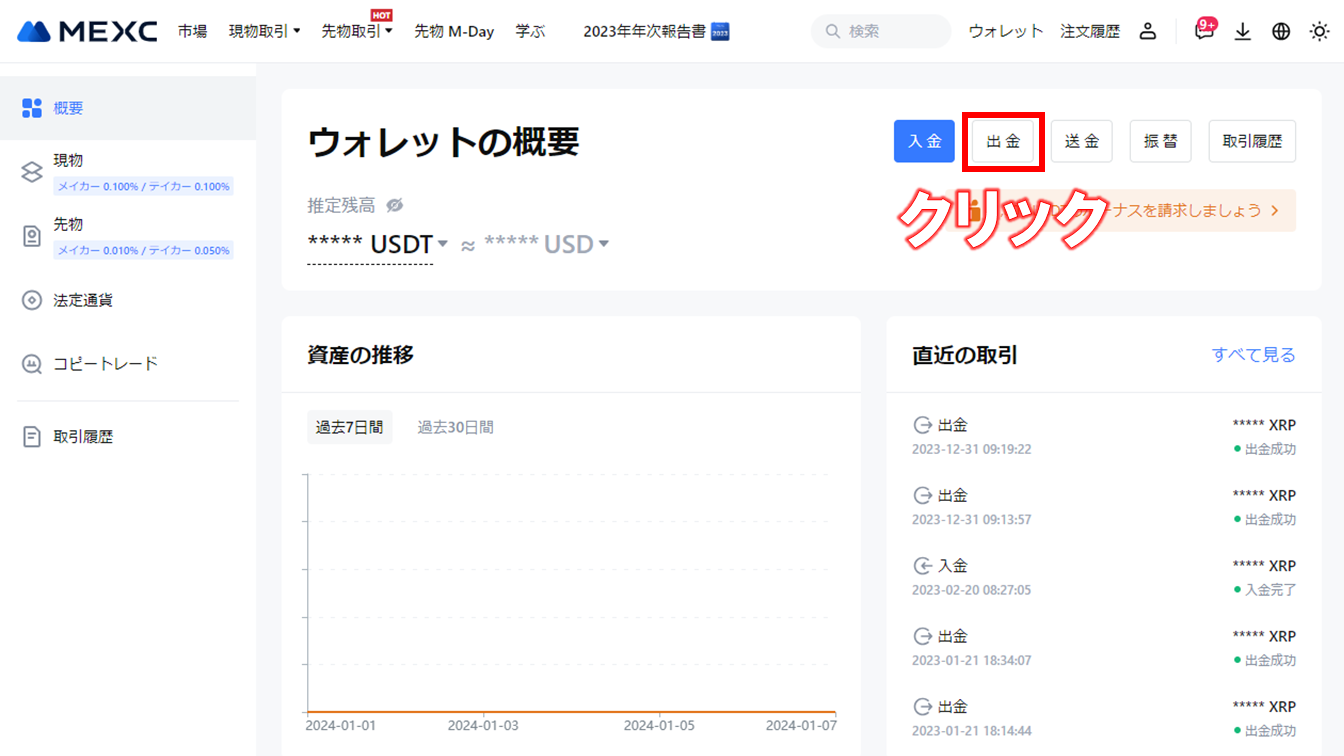Toggle balance visibility with the eye icon
This screenshot has width=1344, height=756.
point(394,205)
